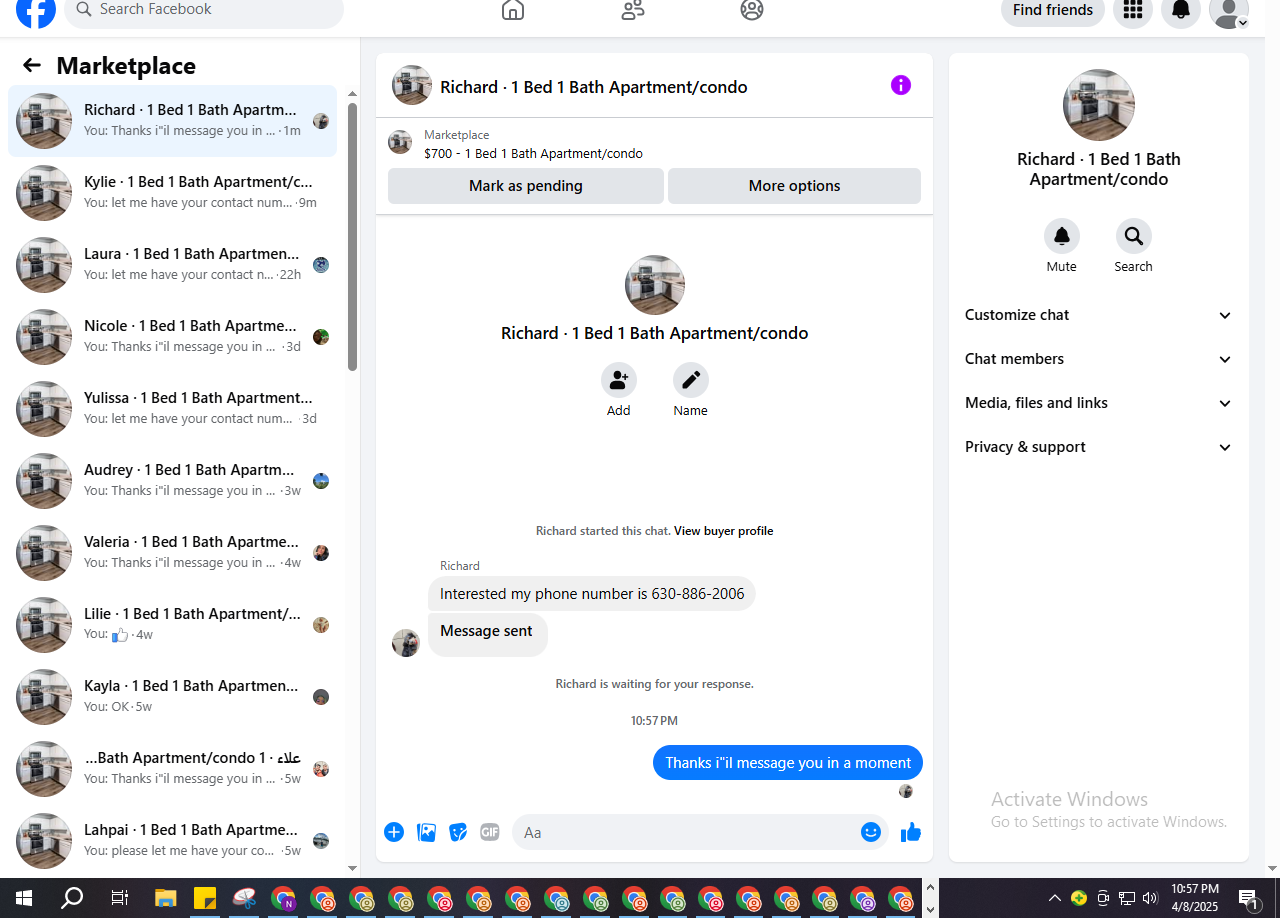Open Laura's apartment conversation
Screen dimensions: 1280x918
click(x=172, y=265)
